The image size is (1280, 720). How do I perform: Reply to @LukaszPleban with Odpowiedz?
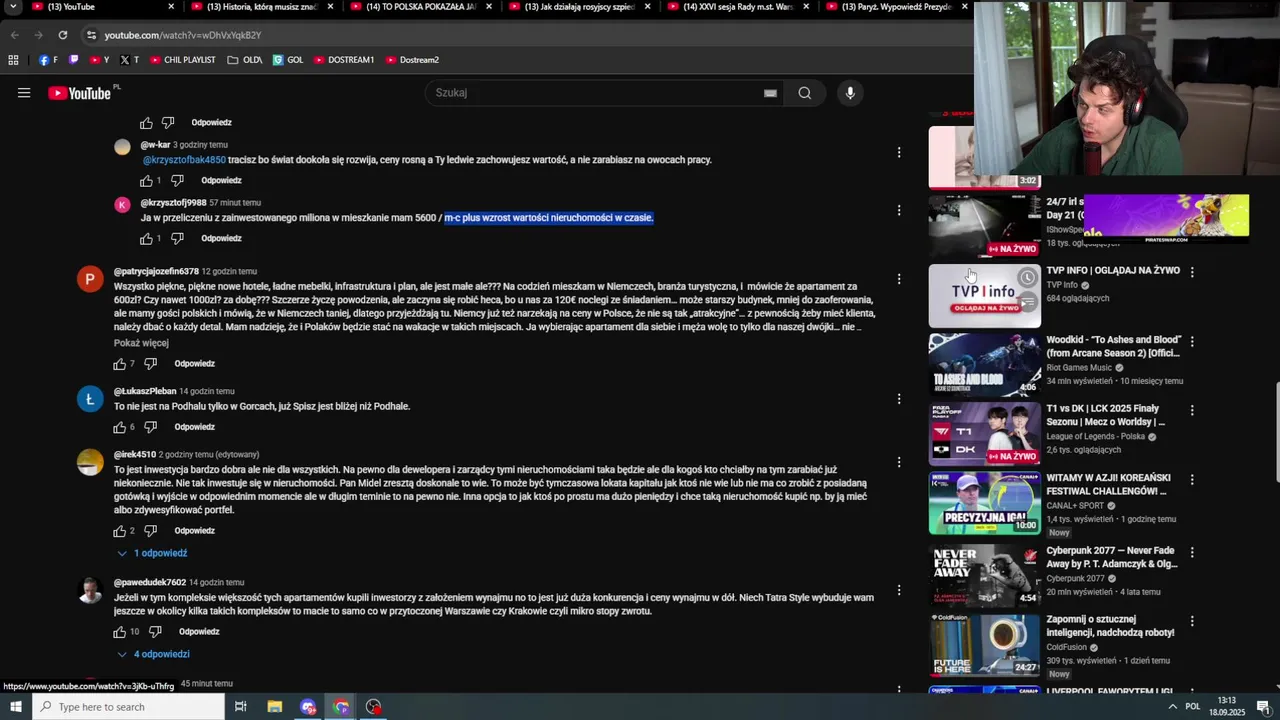(x=194, y=427)
